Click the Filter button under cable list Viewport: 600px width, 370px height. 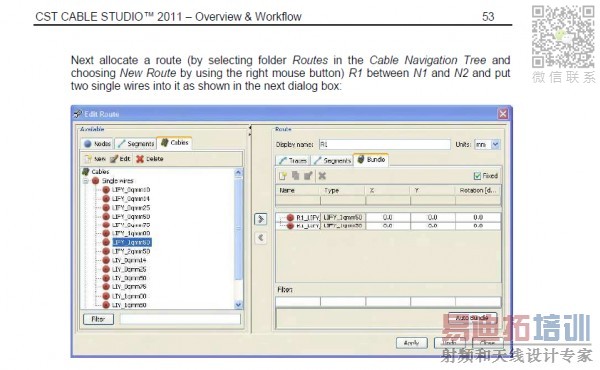click(x=98, y=319)
